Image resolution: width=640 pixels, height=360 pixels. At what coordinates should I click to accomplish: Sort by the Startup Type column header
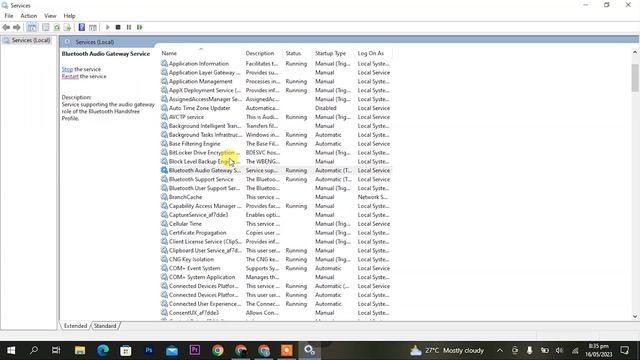click(333, 53)
